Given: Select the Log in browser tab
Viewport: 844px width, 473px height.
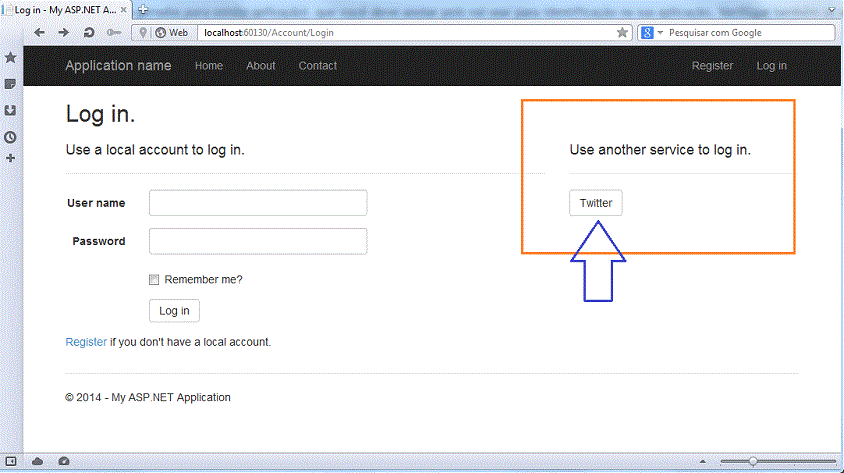Looking at the screenshot, I should (65, 10).
